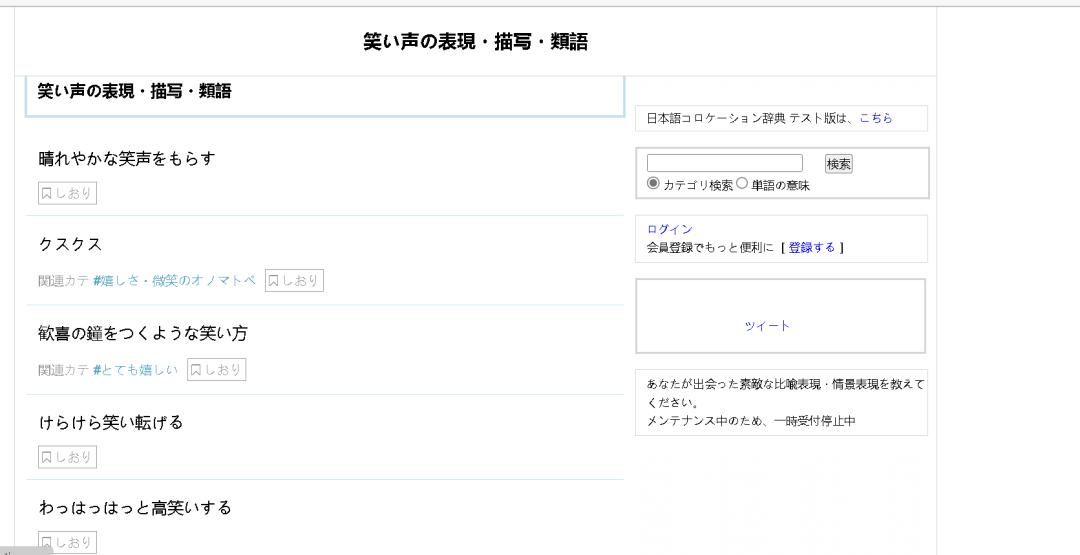The height and width of the screenshot is (555, 1080).
Task: Select the phrase けらけら笑い転げる
Action: (111, 422)
